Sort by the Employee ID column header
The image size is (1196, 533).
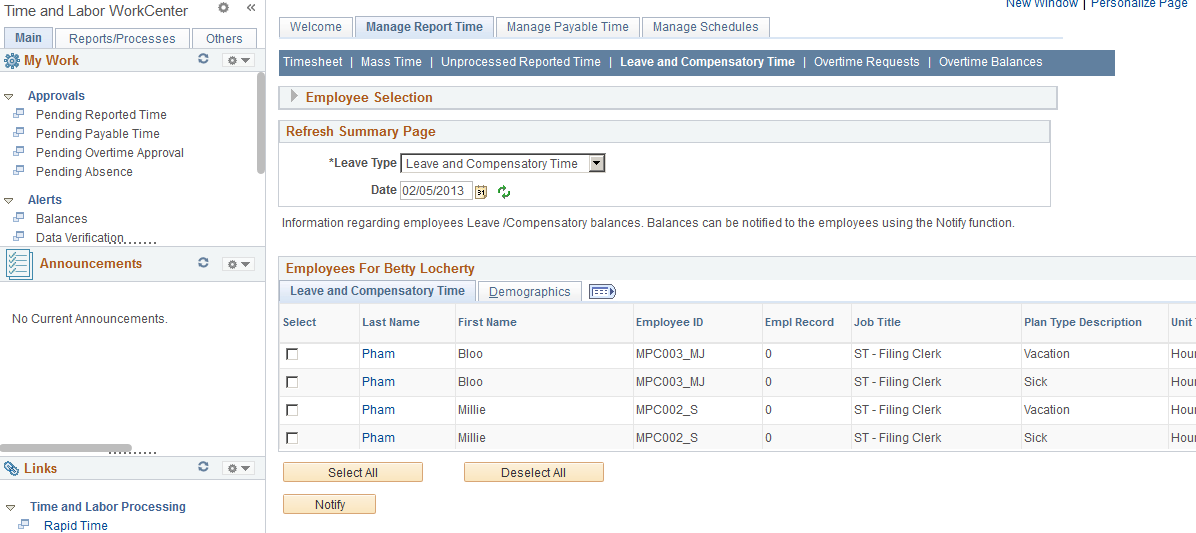669,322
